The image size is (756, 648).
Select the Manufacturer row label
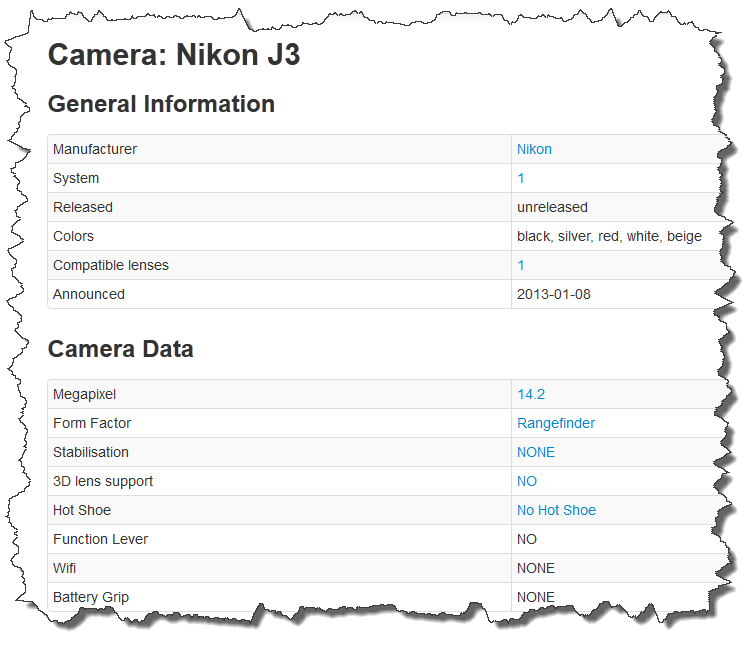tap(95, 149)
